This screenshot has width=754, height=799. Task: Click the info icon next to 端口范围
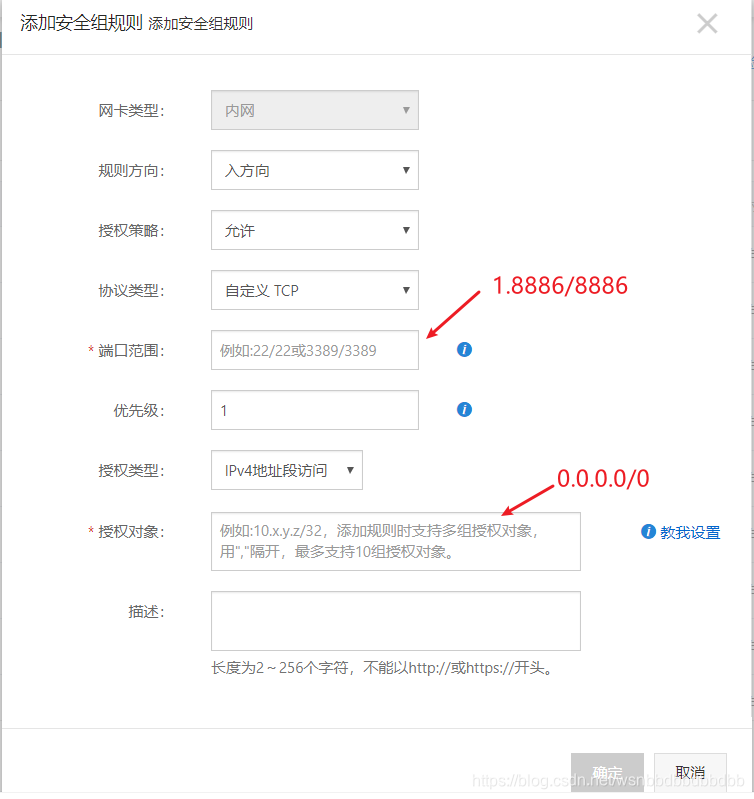pos(464,350)
